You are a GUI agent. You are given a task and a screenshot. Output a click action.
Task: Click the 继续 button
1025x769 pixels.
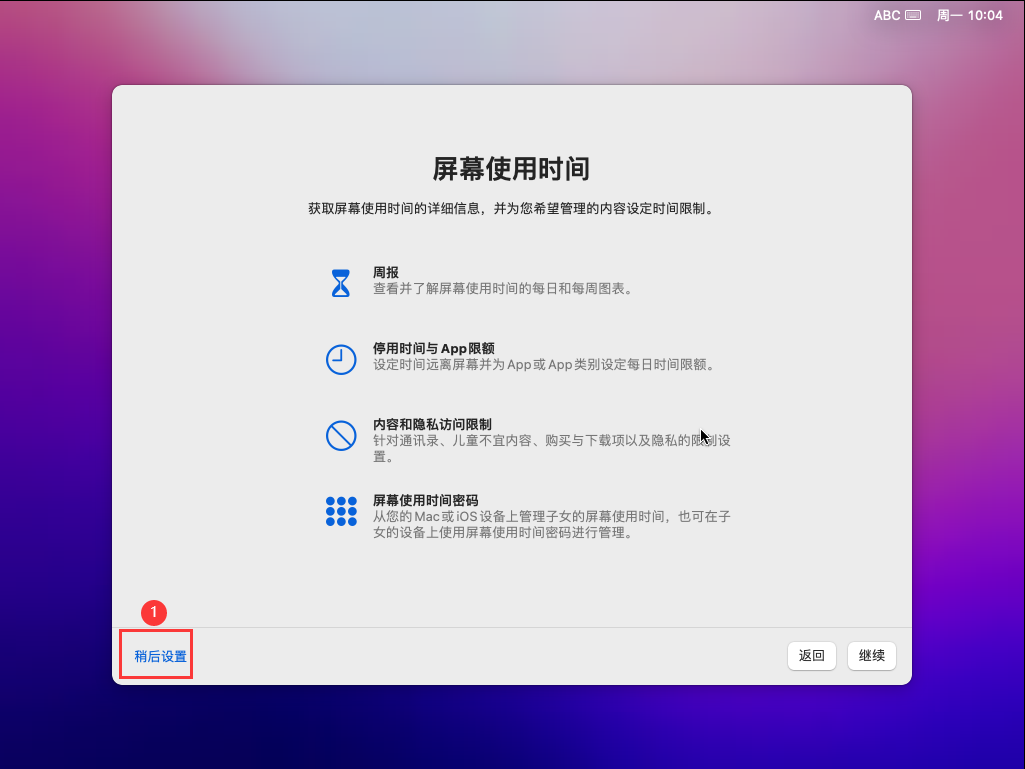(871, 655)
